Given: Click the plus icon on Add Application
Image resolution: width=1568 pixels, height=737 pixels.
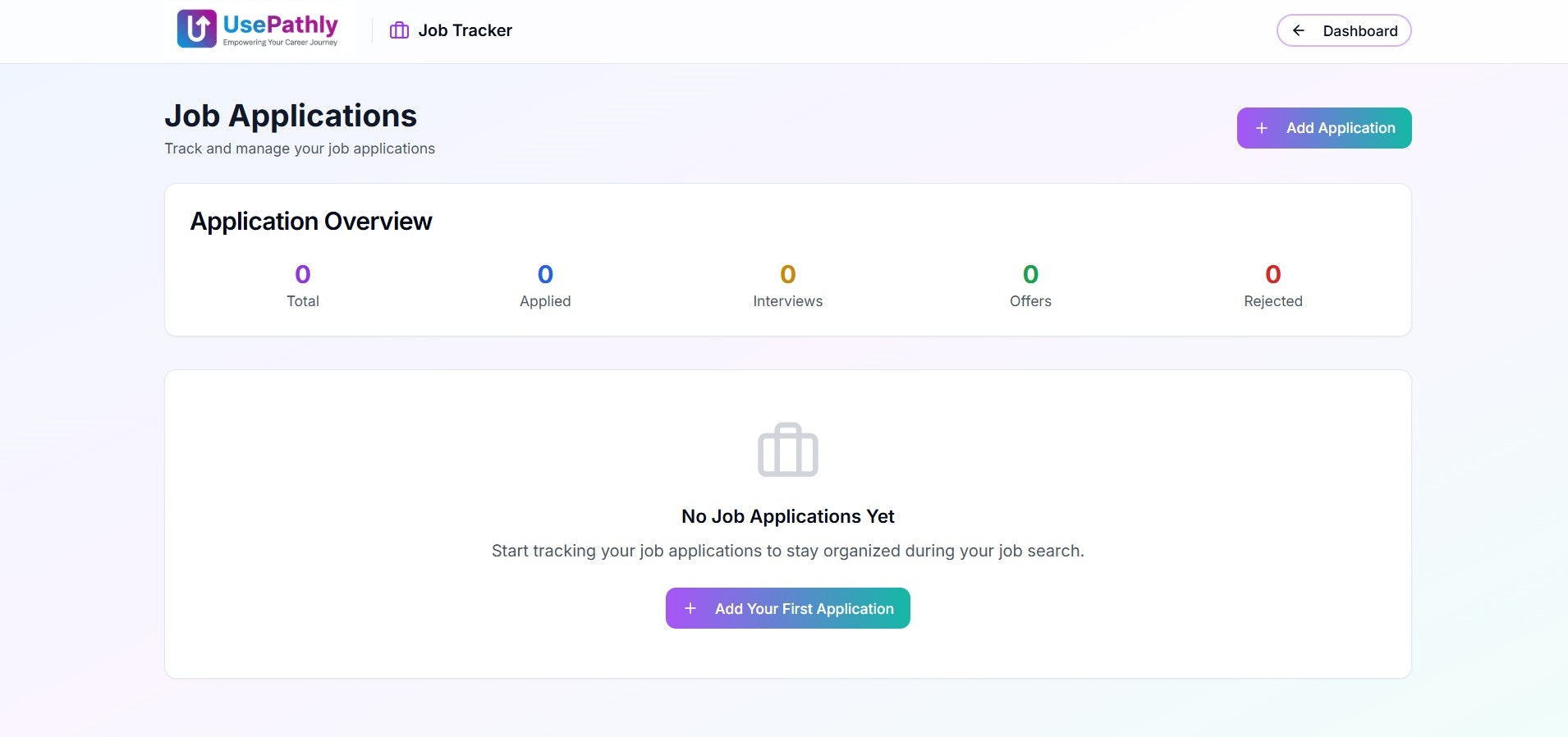Looking at the screenshot, I should click(x=1262, y=128).
